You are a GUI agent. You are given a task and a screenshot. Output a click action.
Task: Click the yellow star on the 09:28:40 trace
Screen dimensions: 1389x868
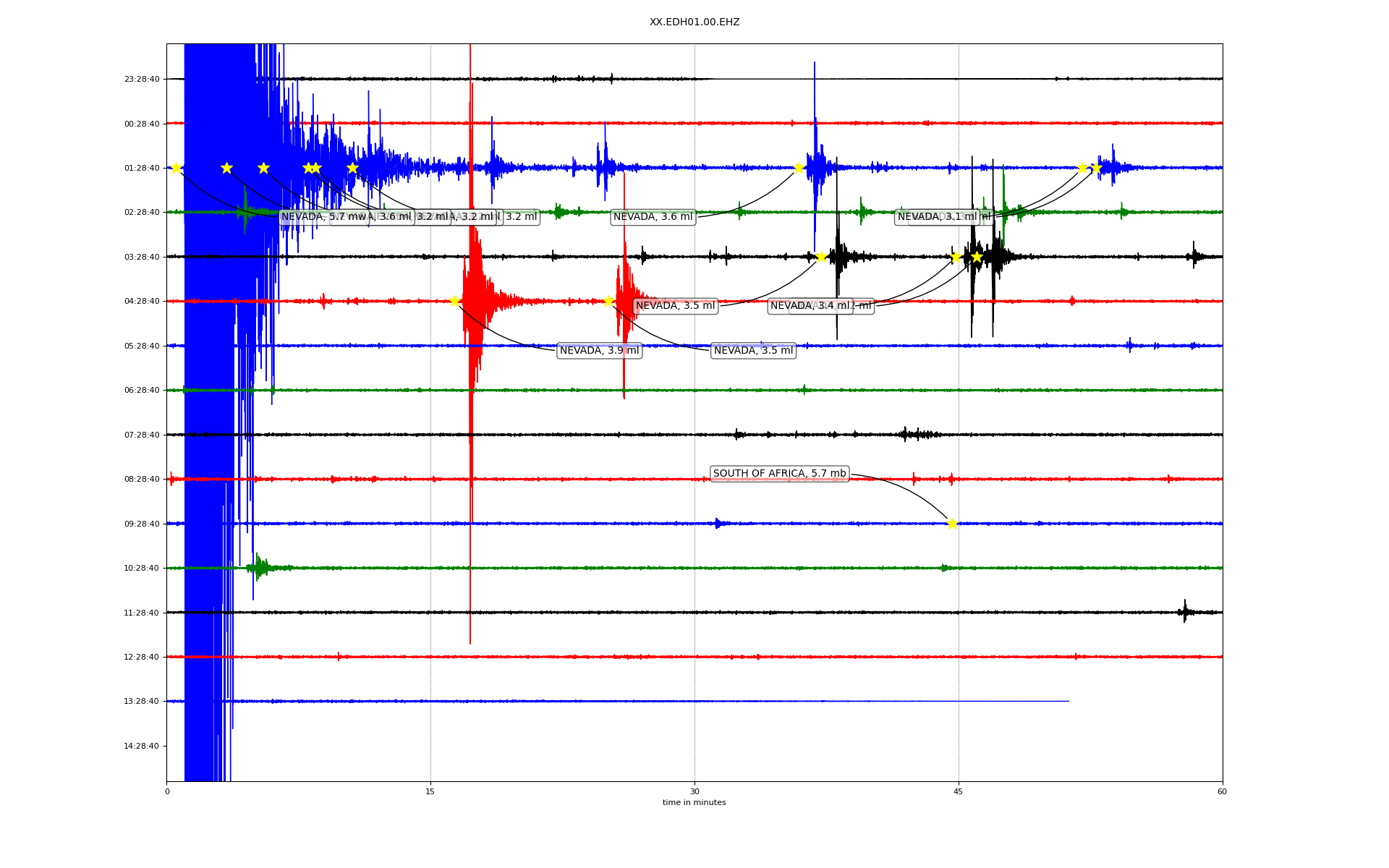(x=952, y=524)
